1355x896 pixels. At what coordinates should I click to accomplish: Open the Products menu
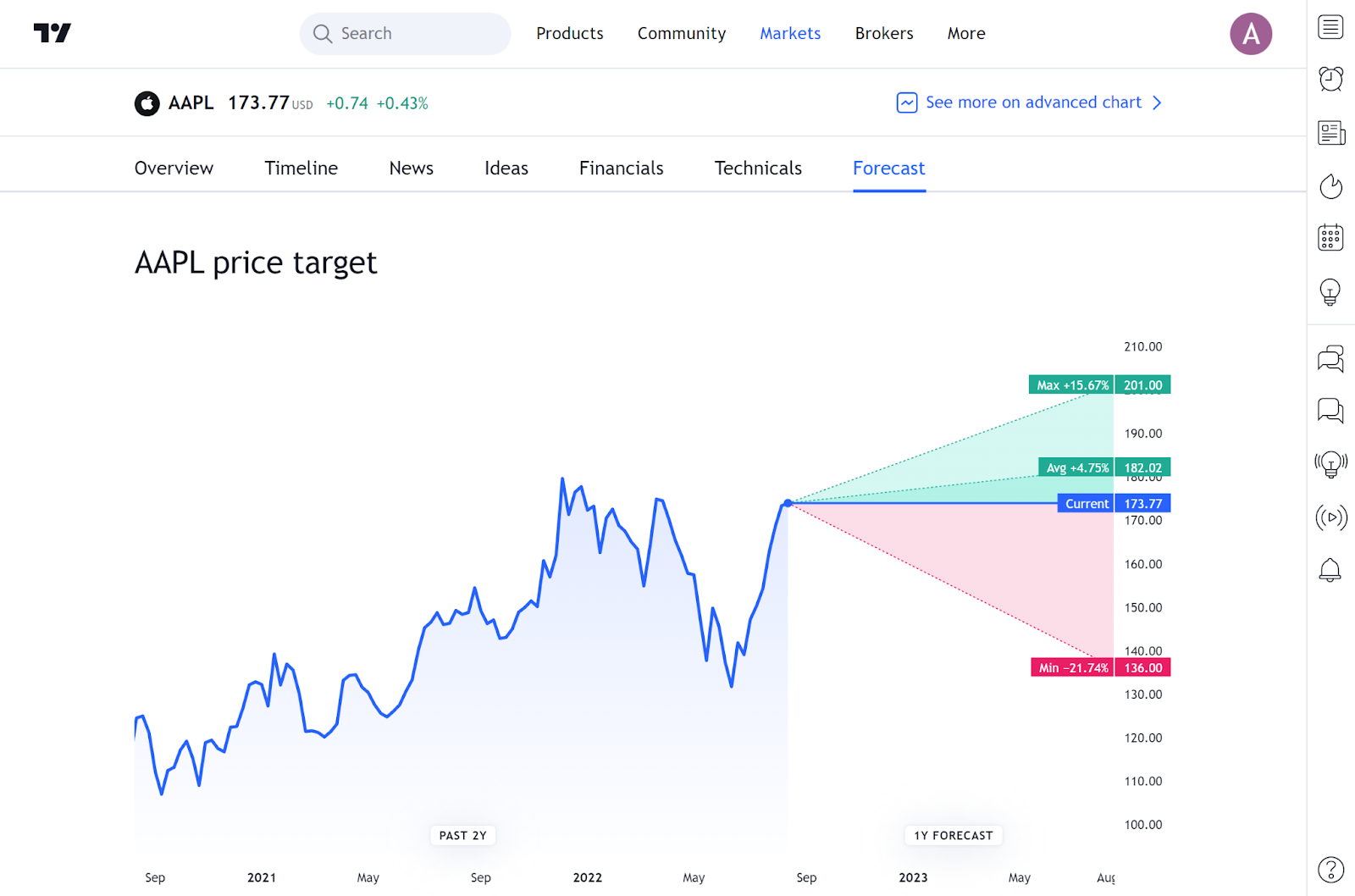[570, 33]
